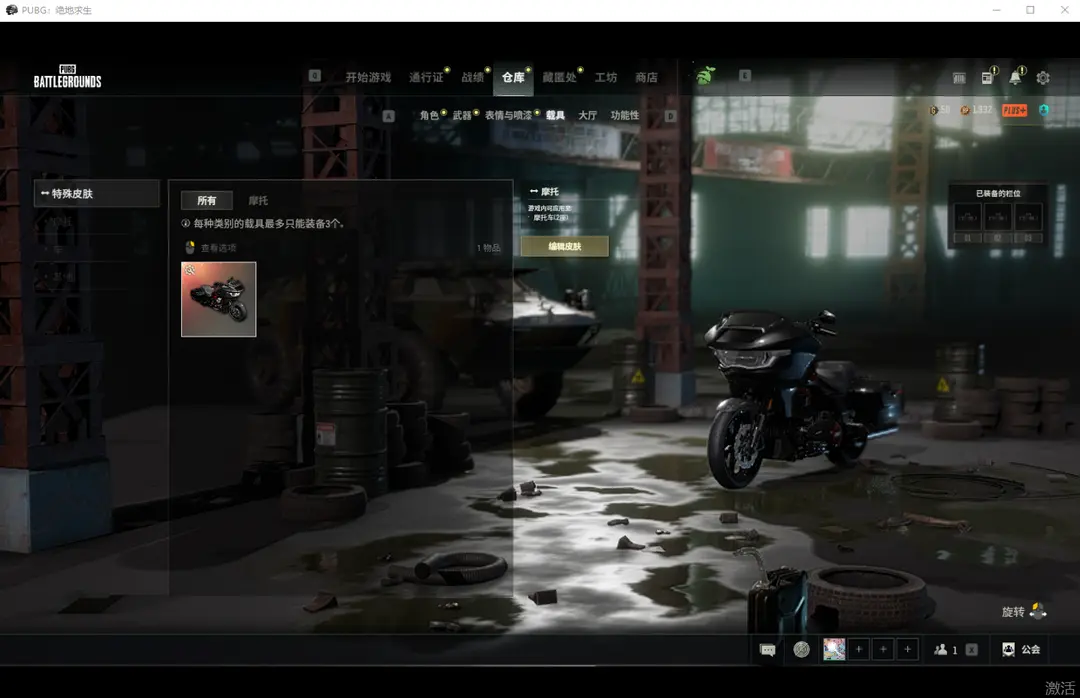The width and height of the screenshot is (1080, 698).
Task: Select the 仓库 menu tab
Action: point(513,77)
